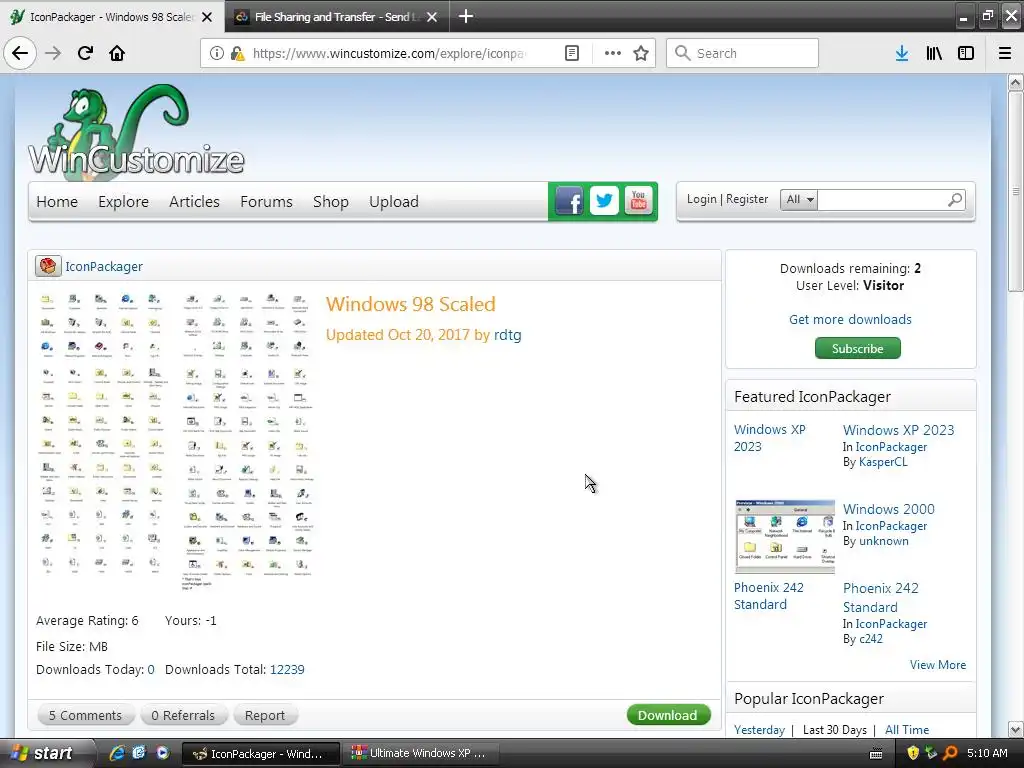Open the 5 Comments button

coord(86,715)
